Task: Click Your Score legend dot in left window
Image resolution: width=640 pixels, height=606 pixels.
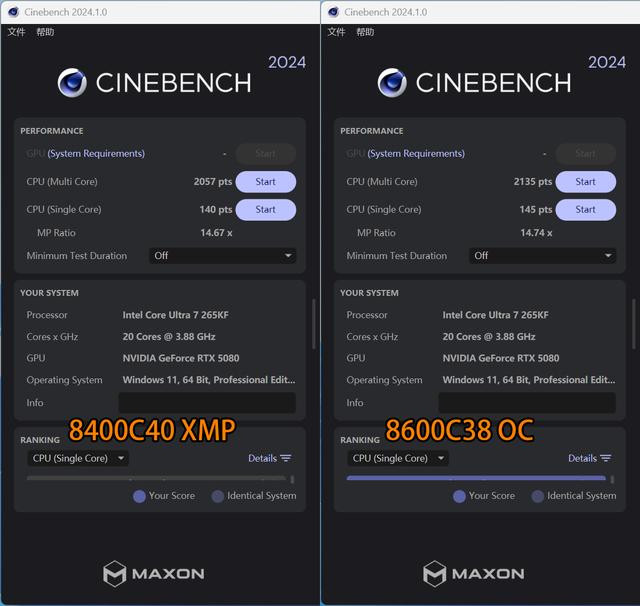Action: [x=140, y=496]
